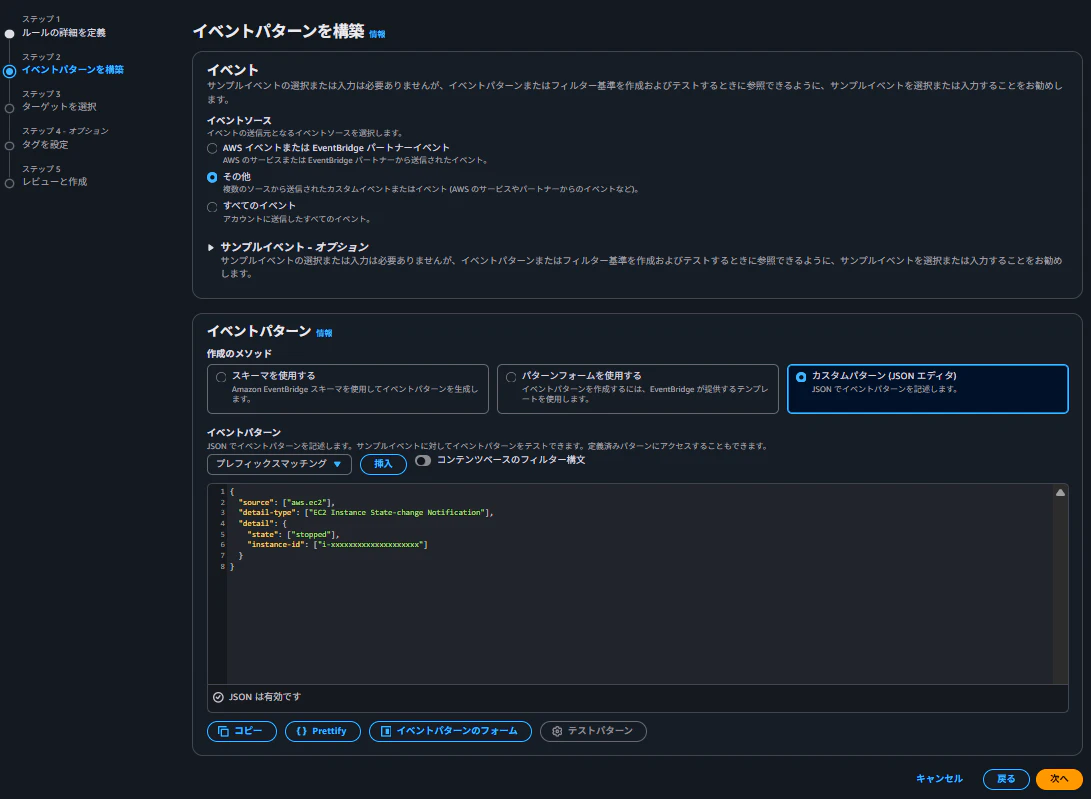1091x799 pixels.
Task: Click the 作成のメソッド label
Action: (x=239, y=354)
